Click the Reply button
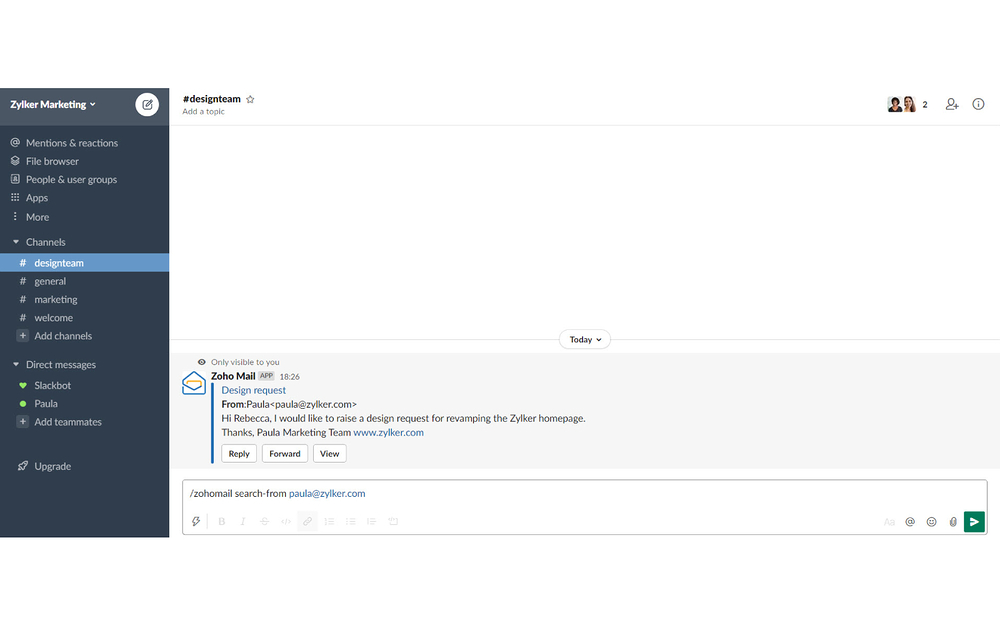 (239, 453)
